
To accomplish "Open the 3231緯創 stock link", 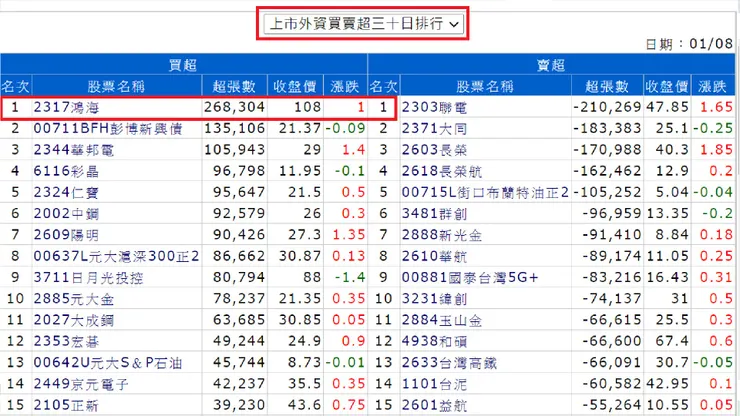I will [x=435, y=299].
